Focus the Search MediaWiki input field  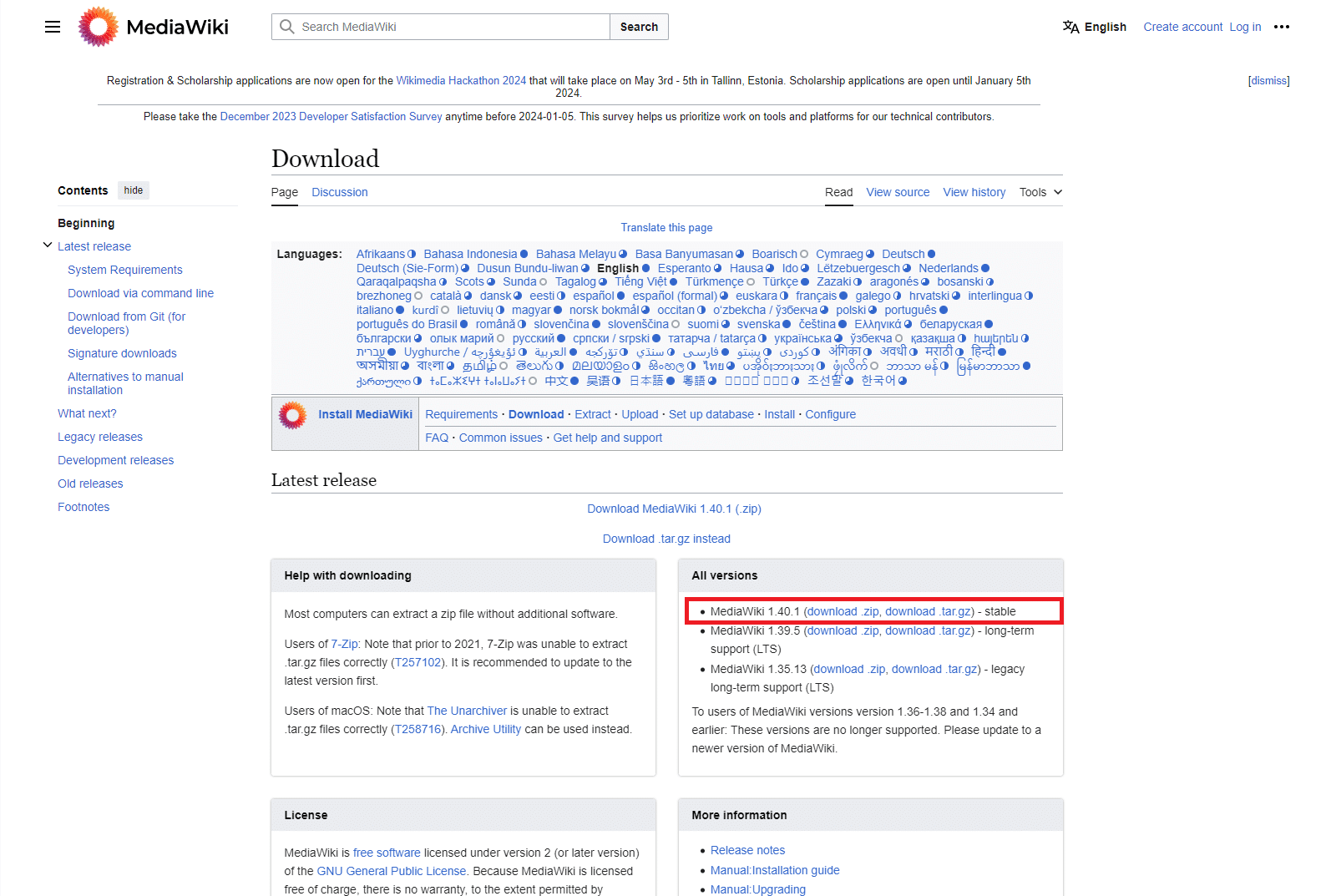[x=441, y=27]
